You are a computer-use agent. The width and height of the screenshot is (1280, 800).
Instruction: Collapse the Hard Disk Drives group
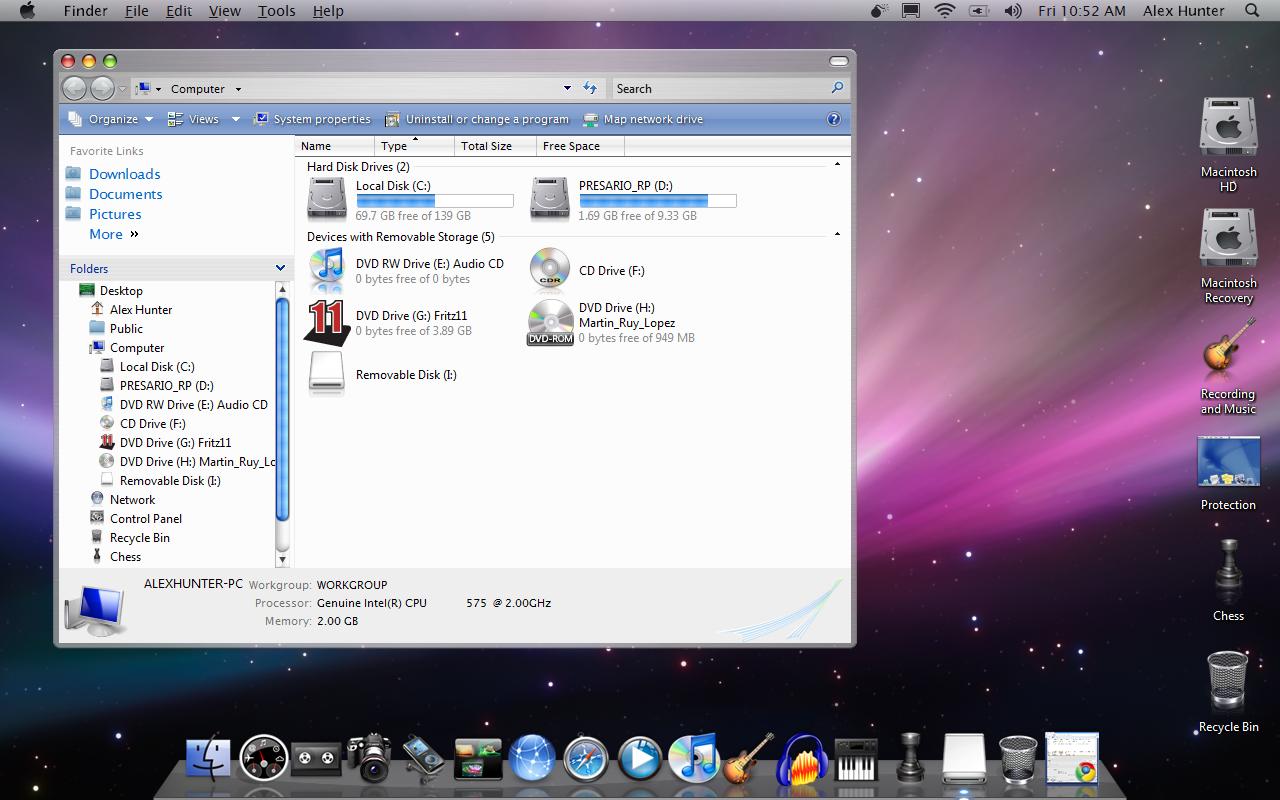pyautogui.click(x=837, y=165)
